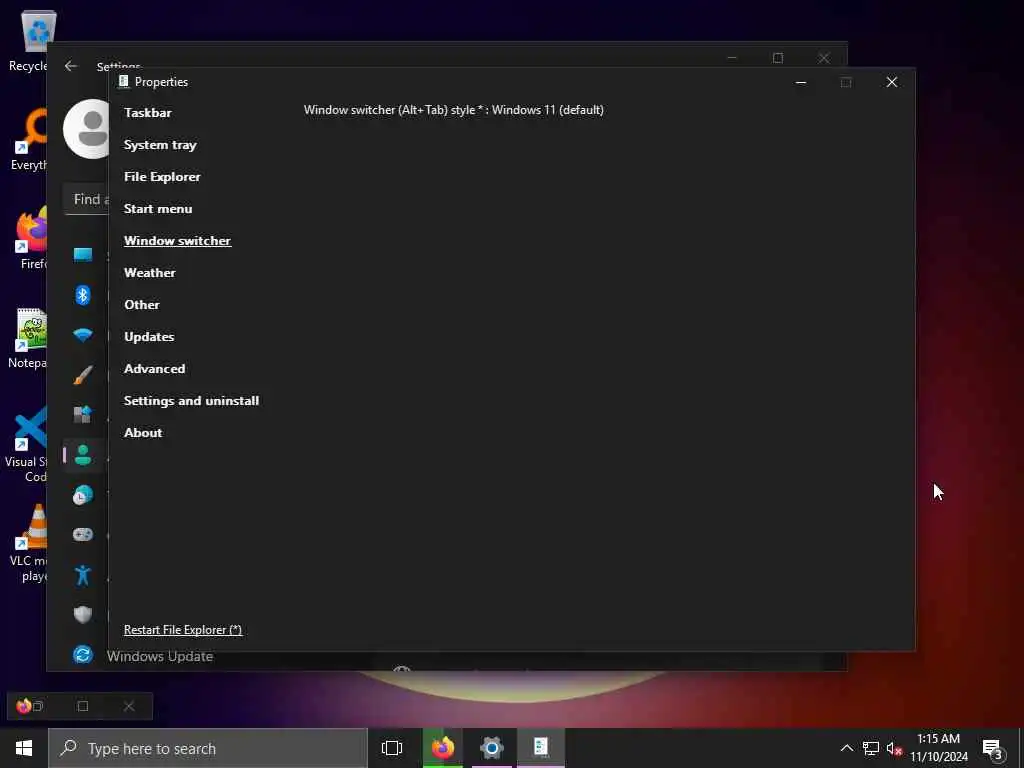Click the Restart File Explorer link
1024x768 pixels.
[183, 630]
